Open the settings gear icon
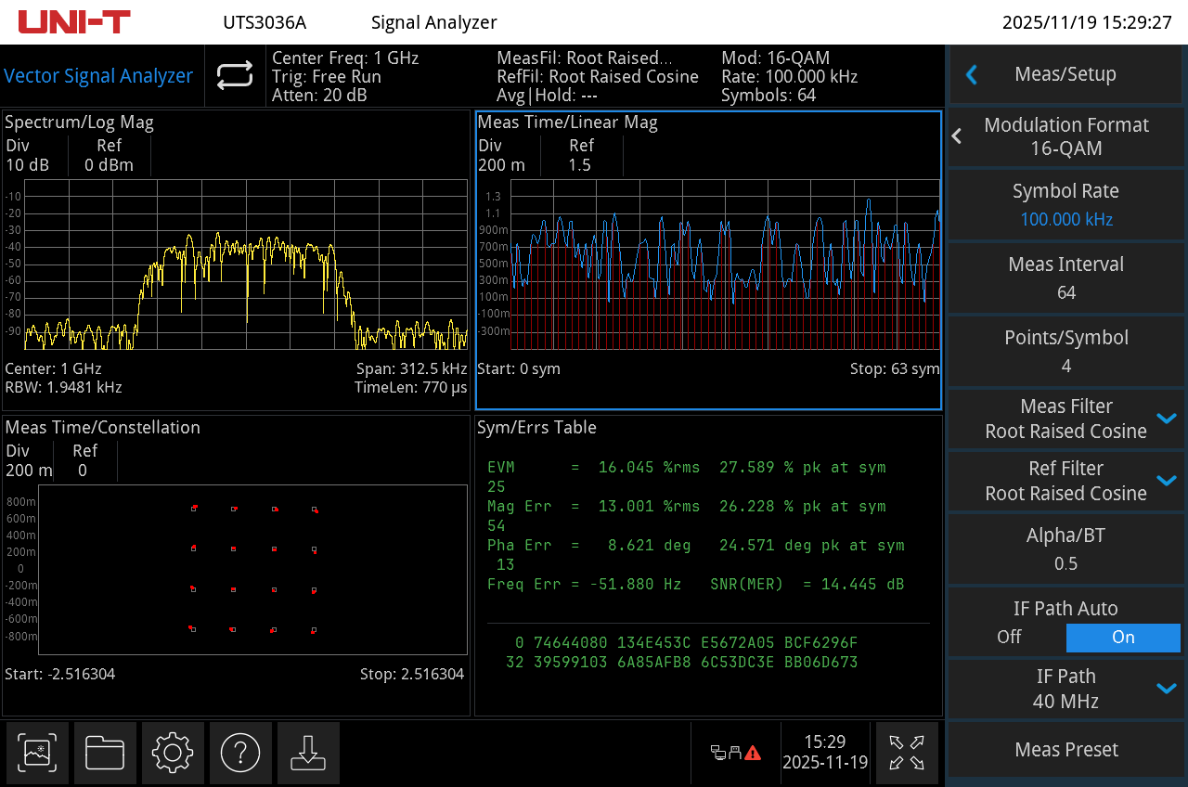 (172, 753)
